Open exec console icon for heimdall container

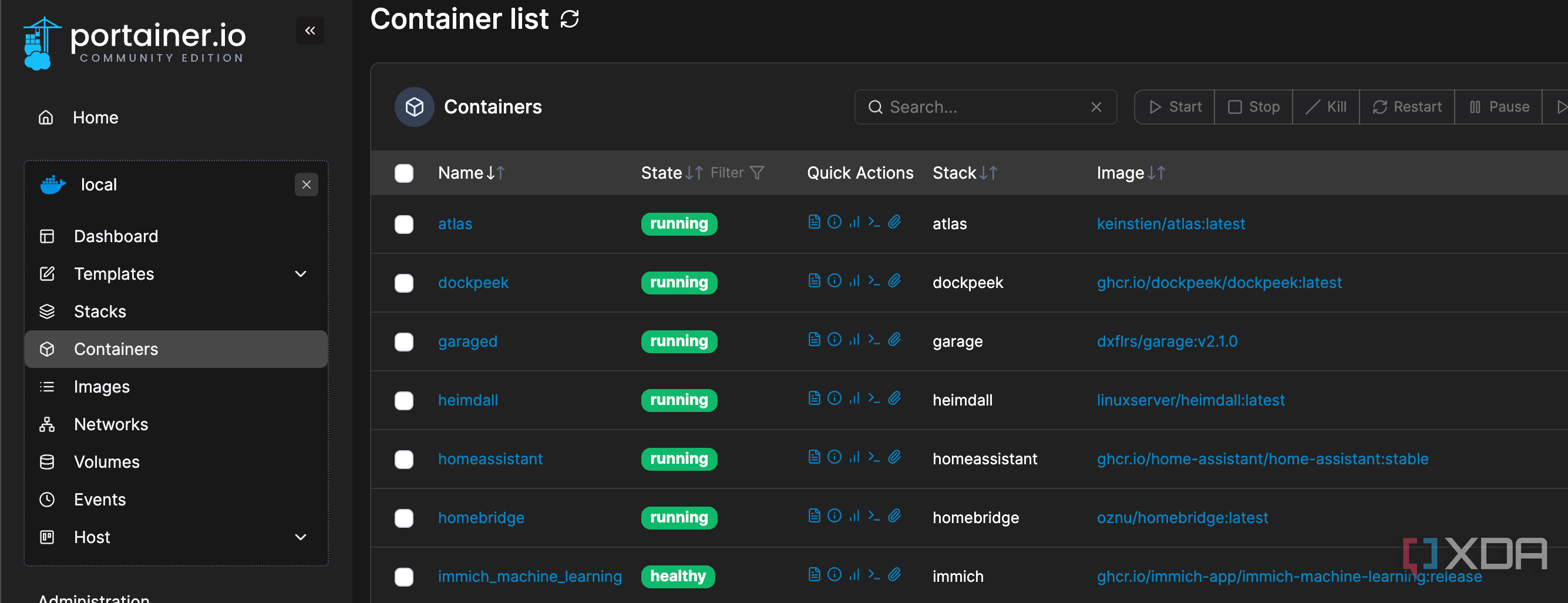(874, 398)
